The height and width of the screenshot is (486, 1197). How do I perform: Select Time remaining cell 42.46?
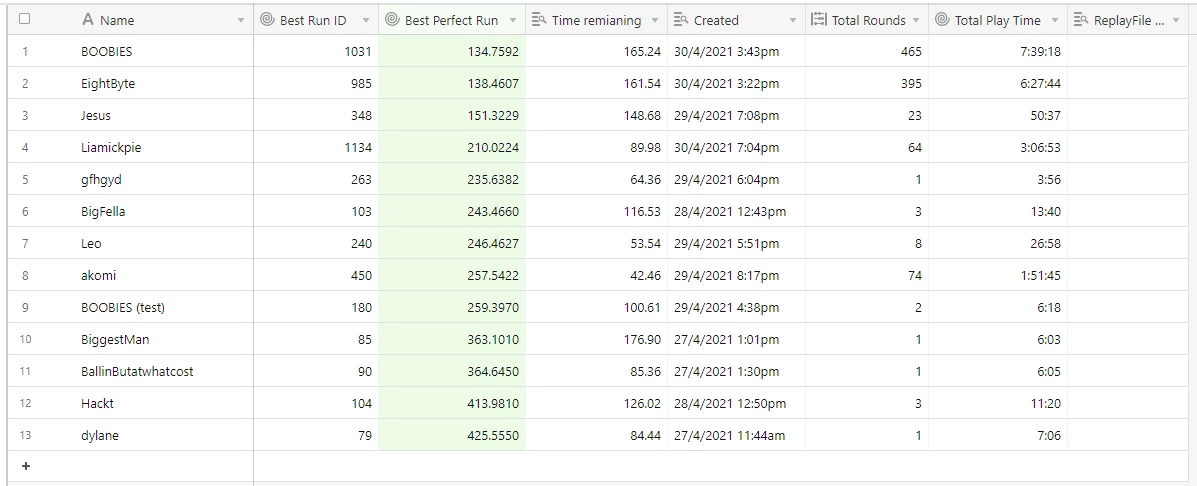pos(596,275)
